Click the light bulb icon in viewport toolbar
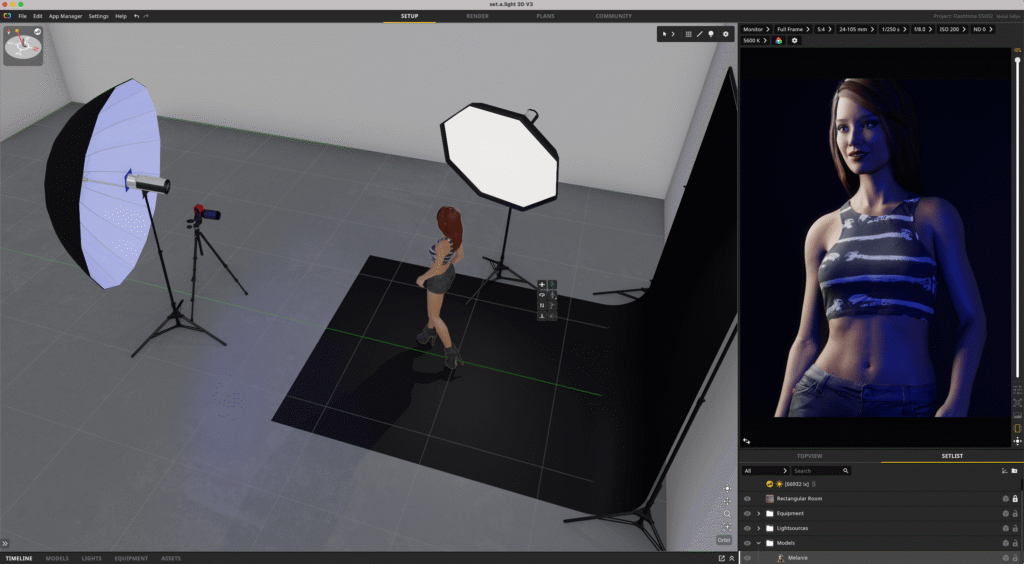The width and height of the screenshot is (1024, 564). [x=711, y=34]
